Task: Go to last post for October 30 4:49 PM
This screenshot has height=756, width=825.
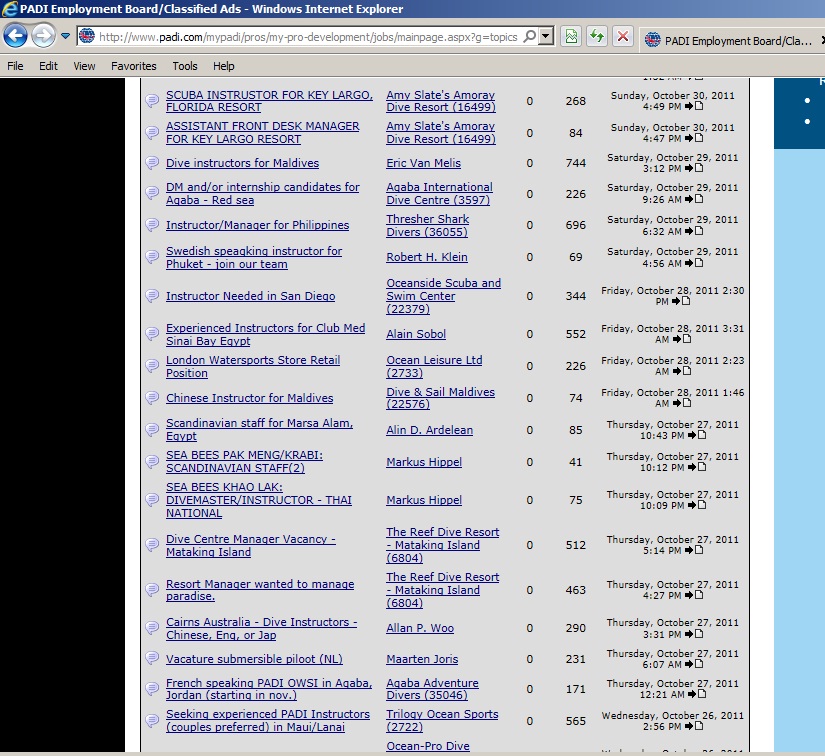Action: pyautogui.click(x=694, y=106)
